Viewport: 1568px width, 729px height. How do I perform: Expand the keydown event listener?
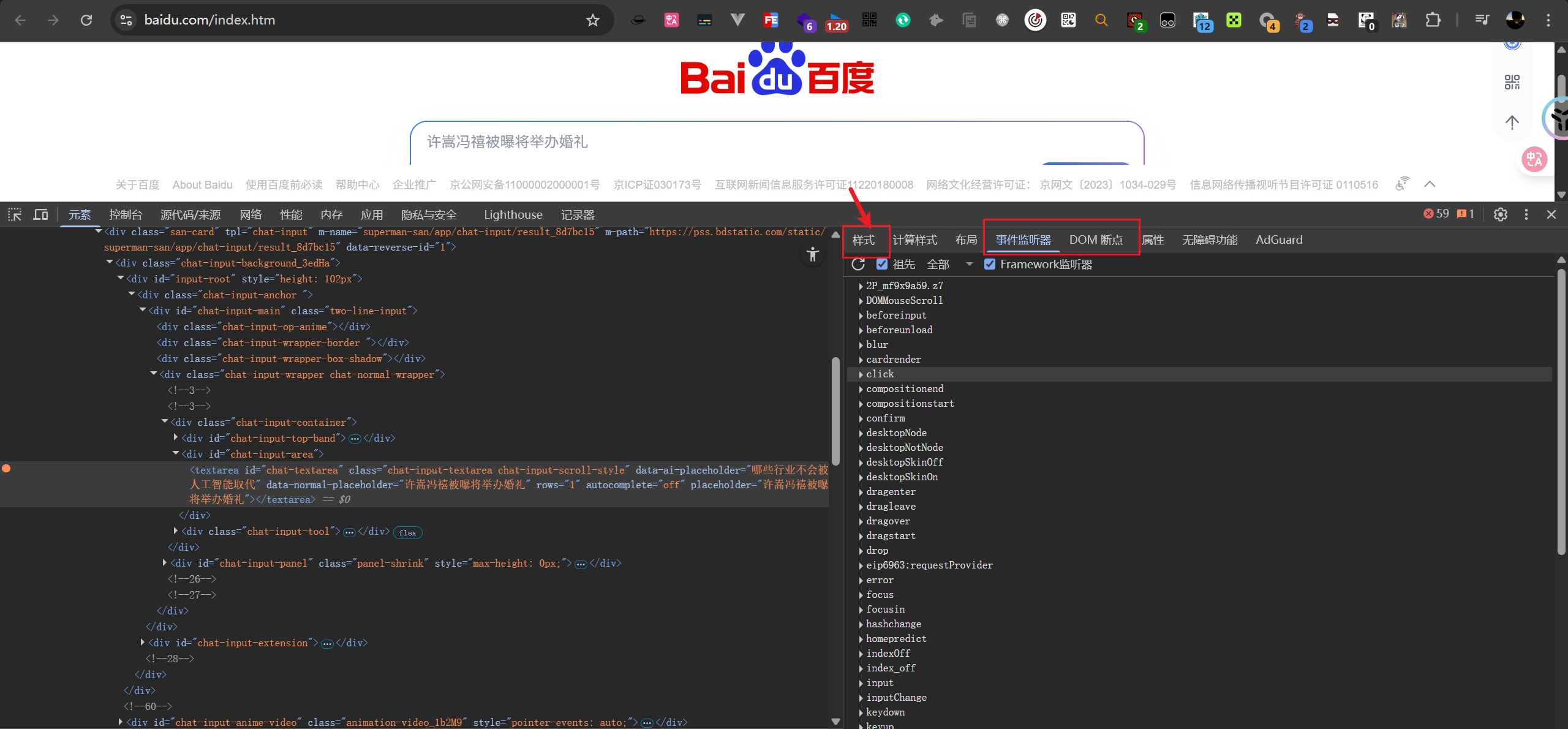(861, 712)
